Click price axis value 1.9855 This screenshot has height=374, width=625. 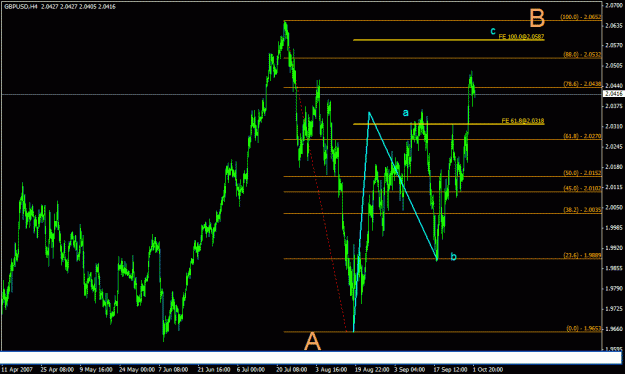614,268
